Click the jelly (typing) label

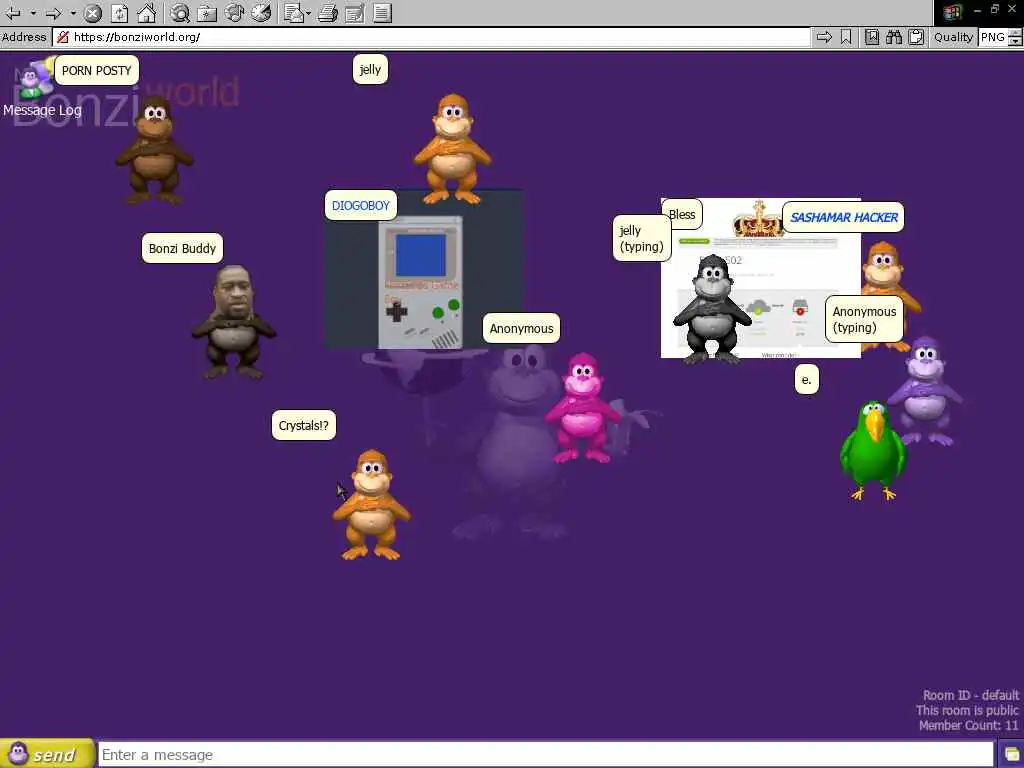[x=641, y=238]
